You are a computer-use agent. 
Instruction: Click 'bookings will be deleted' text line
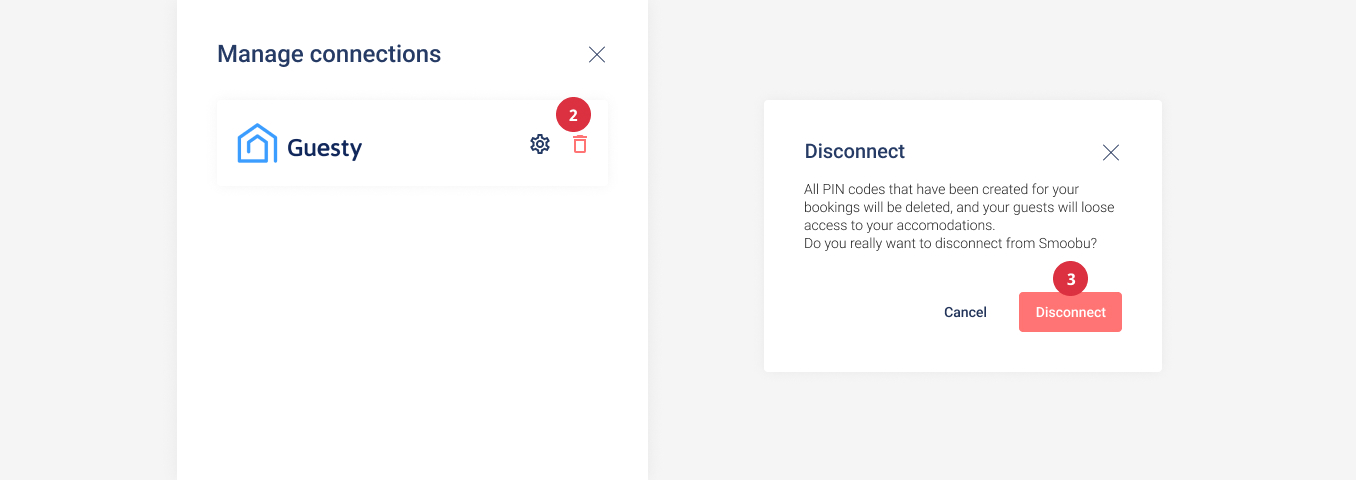pyautogui.click(x=959, y=207)
